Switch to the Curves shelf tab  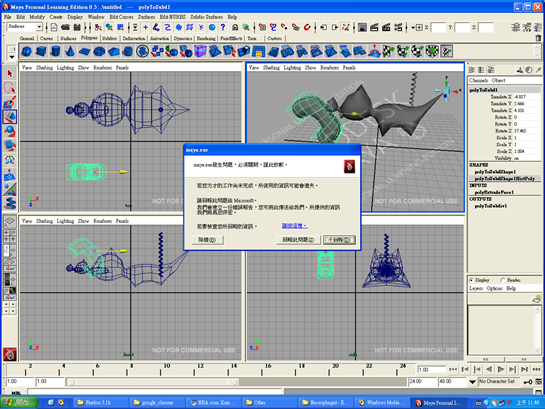(46, 38)
